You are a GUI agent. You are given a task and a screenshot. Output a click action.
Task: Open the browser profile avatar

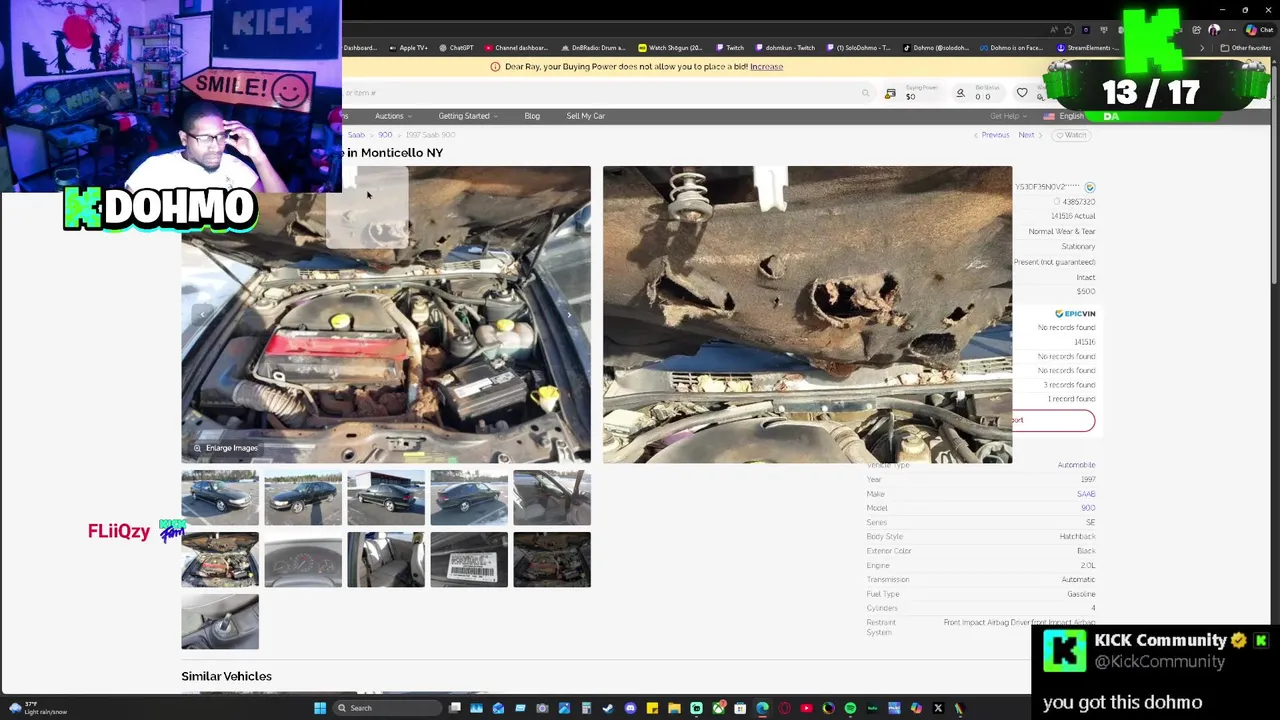pyautogui.click(x=1214, y=30)
